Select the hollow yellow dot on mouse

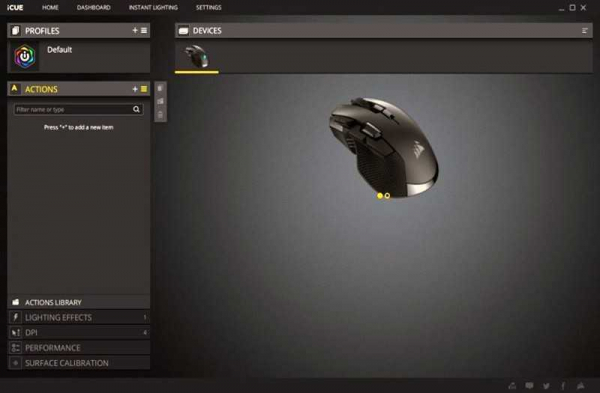coord(387,196)
